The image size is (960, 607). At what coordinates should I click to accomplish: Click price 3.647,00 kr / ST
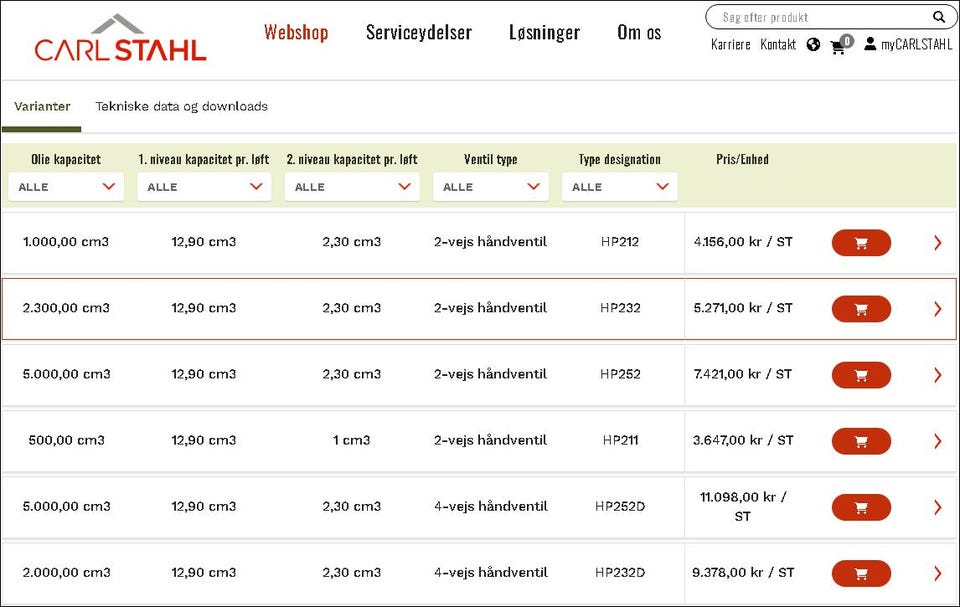coord(743,440)
